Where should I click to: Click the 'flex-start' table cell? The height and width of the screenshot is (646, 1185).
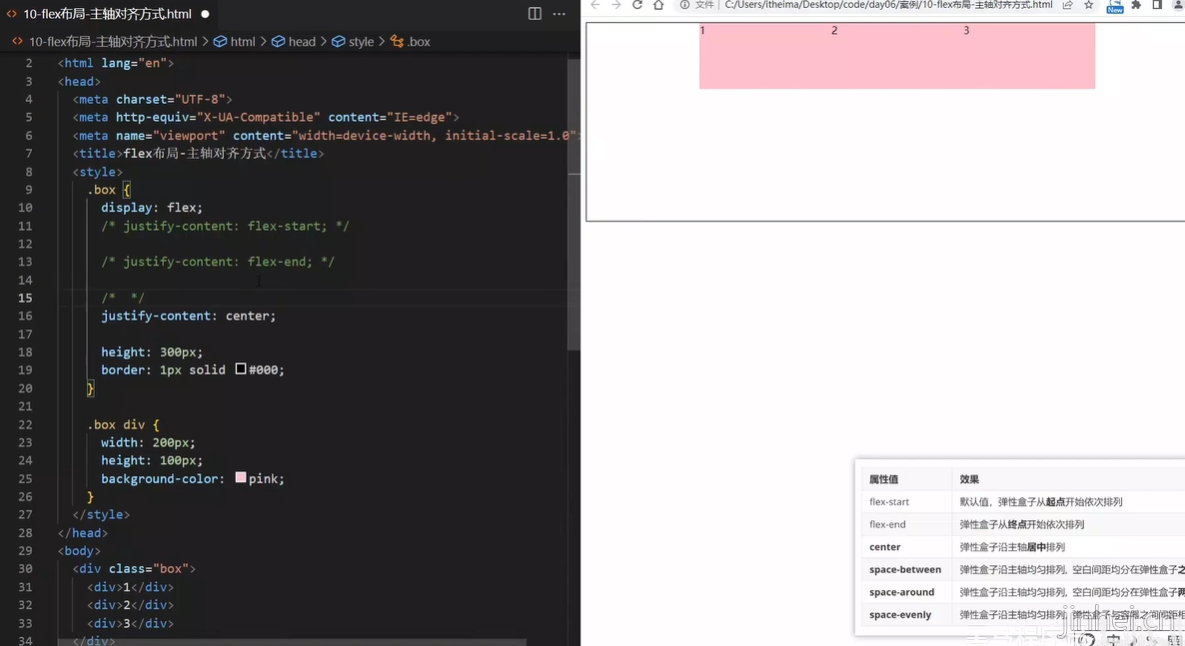coord(889,502)
